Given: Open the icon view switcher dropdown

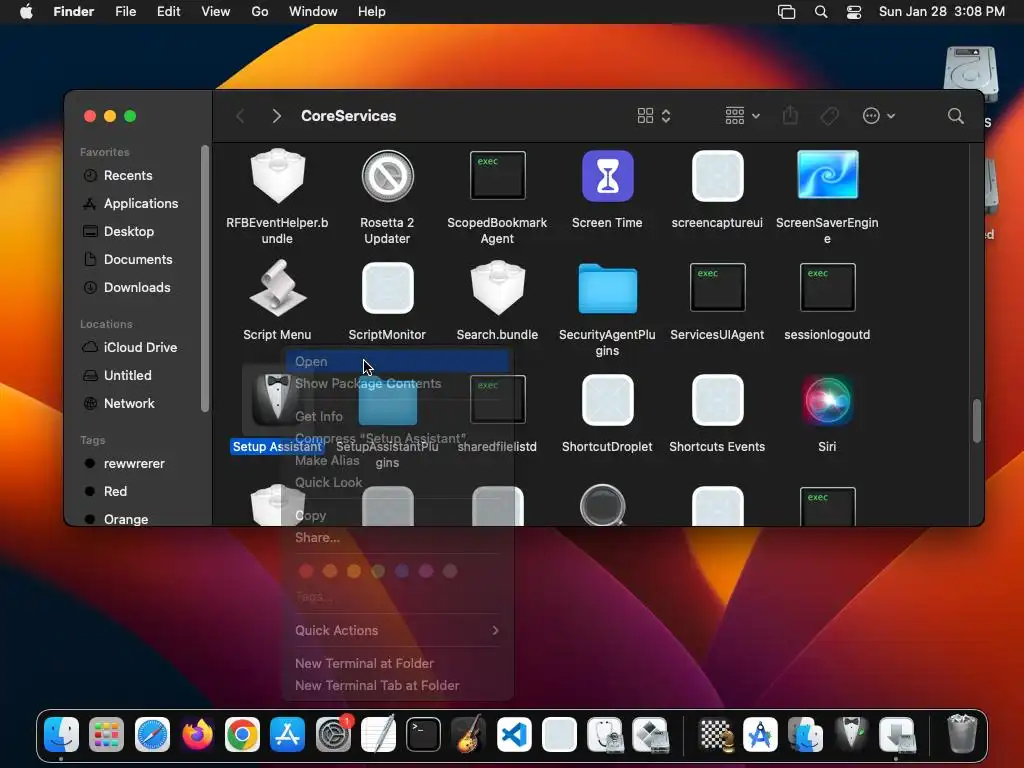Looking at the screenshot, I should (x=654, y=116).
